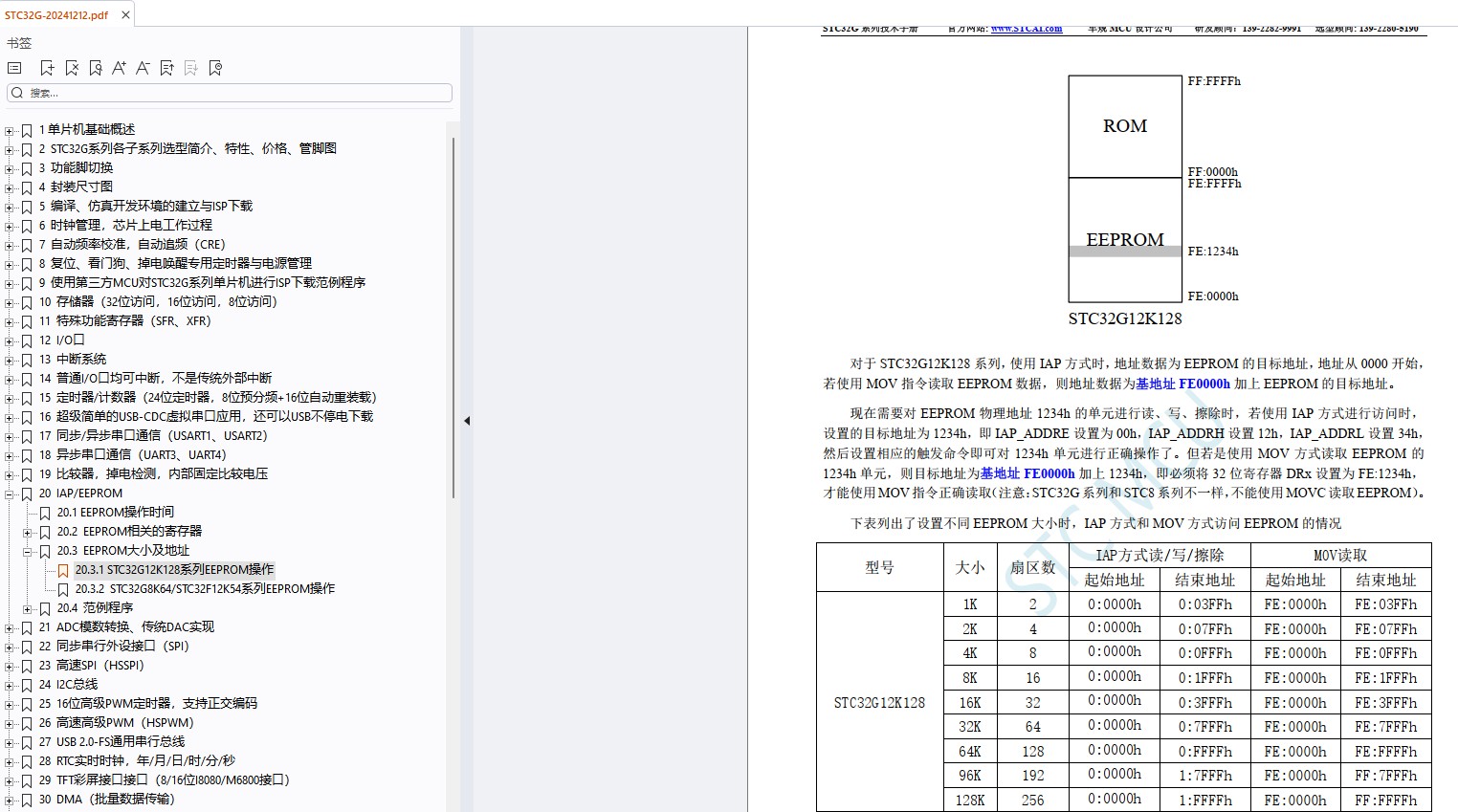The image size is (1458, 812).
Task: Collapse '20.3 EEPROM大小及地址' node
Action: pos(28,551)
